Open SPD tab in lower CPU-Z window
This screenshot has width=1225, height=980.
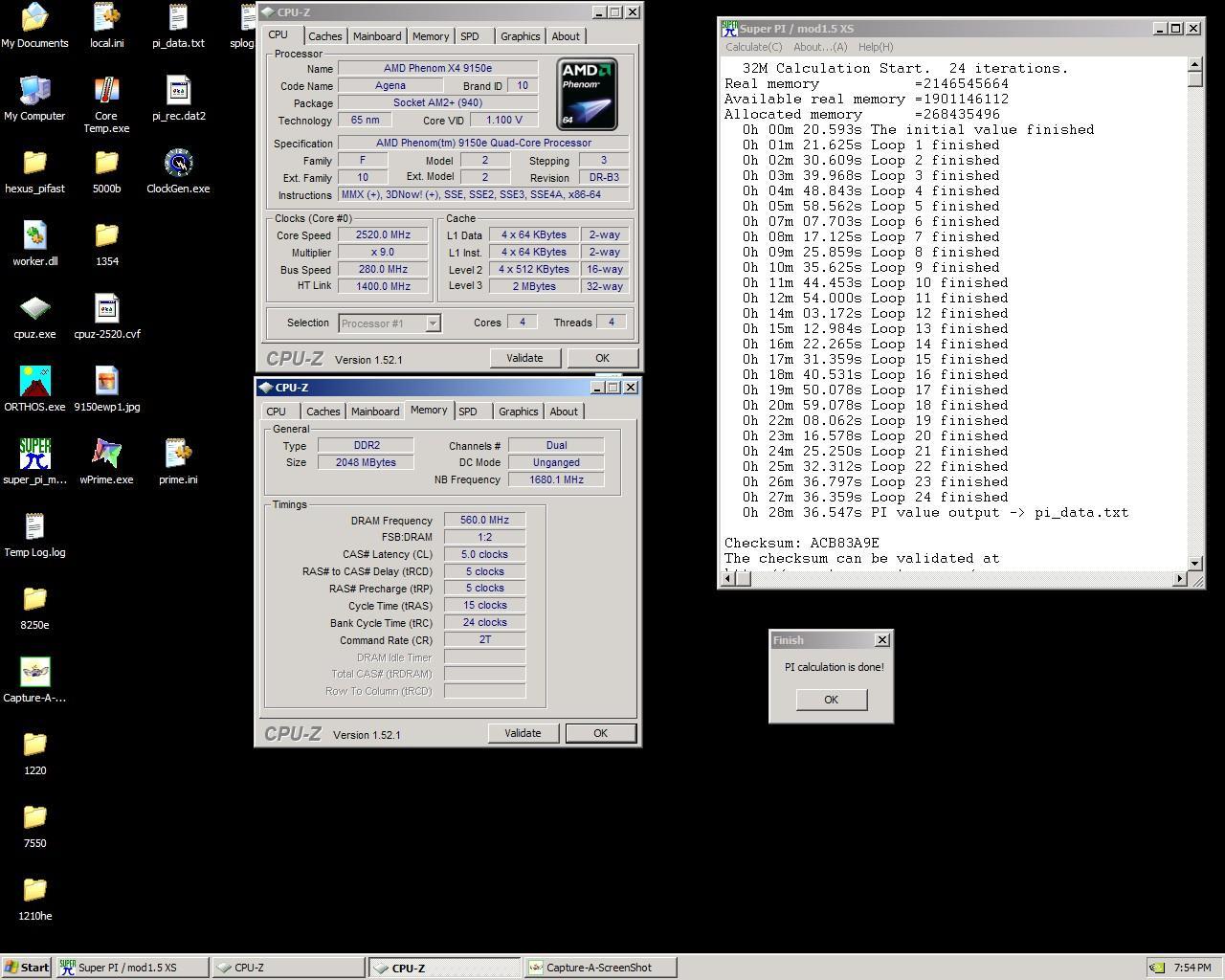click(x=467, y=412)
